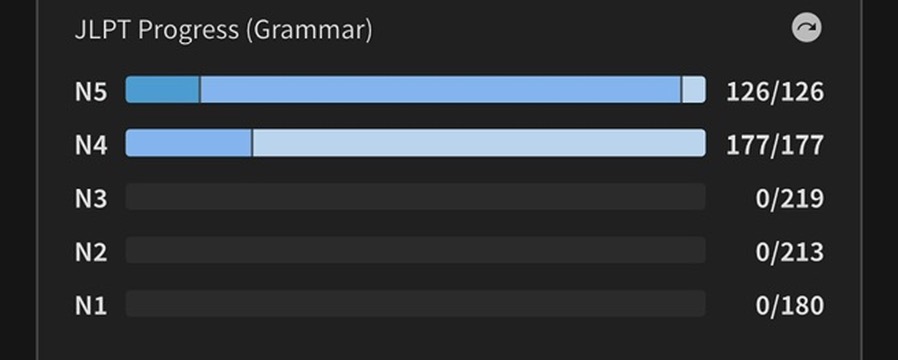Choose the N1 level label

pyautogui.click(x=91, y=305)
